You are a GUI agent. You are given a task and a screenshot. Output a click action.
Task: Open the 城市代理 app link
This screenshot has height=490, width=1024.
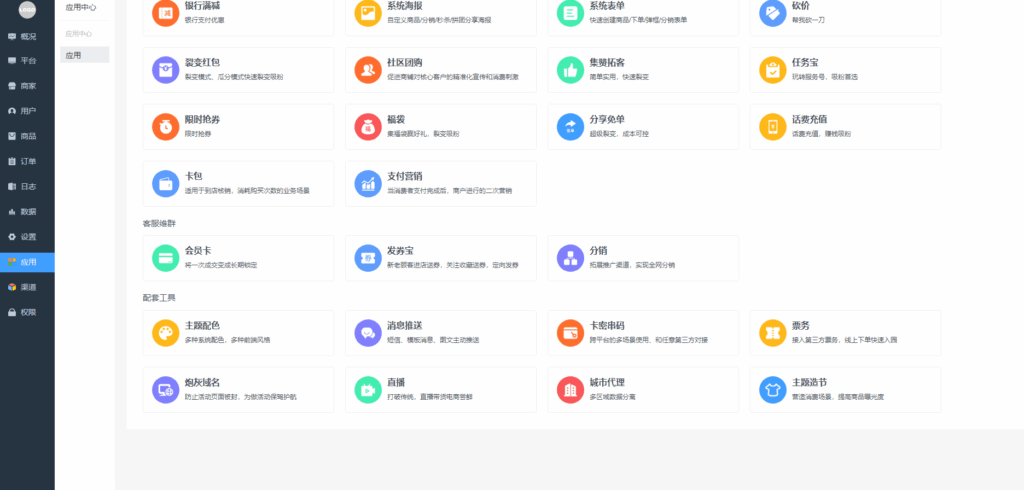pos(609,382)
